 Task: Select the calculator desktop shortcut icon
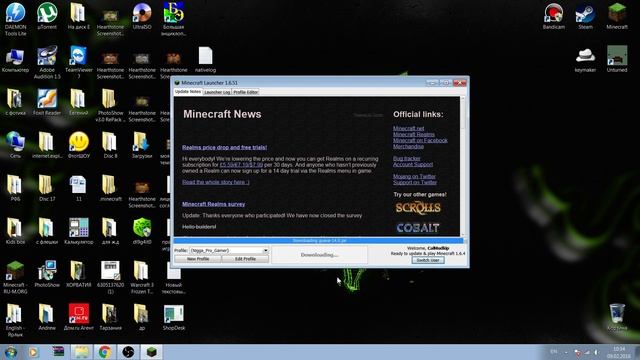pos(78,231)
